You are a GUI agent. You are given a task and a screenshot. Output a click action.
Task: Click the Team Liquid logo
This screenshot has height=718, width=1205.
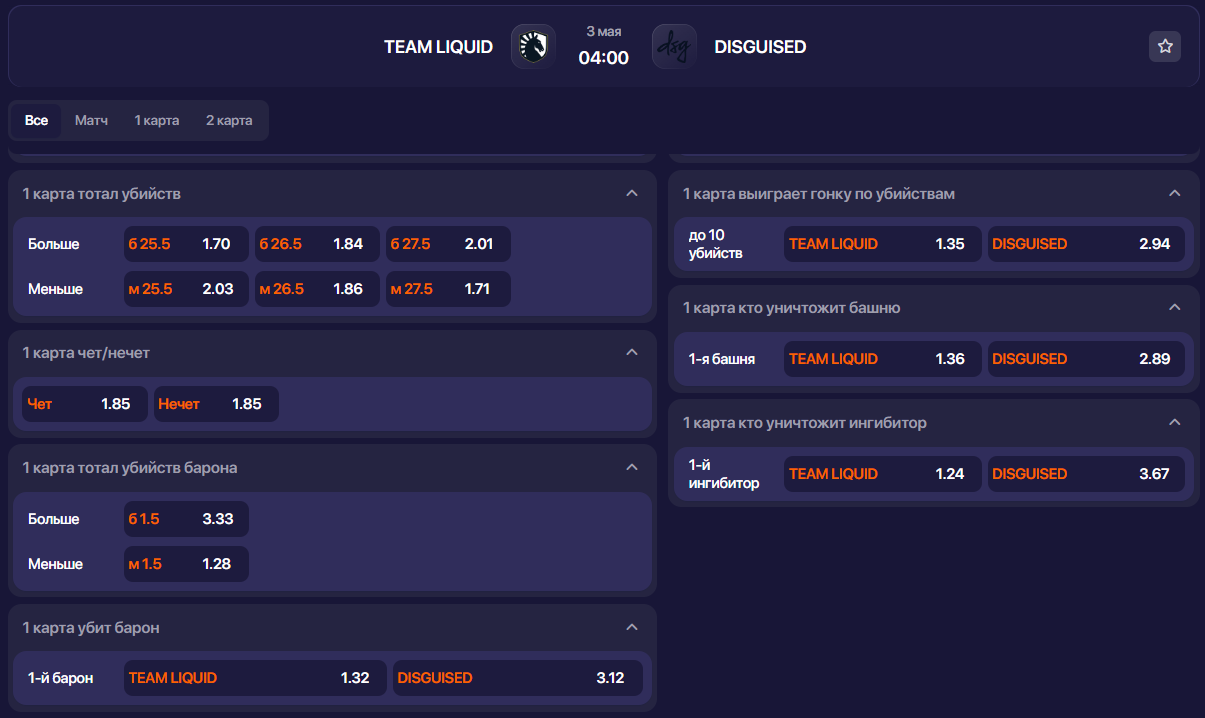click(x=533, y=47)
